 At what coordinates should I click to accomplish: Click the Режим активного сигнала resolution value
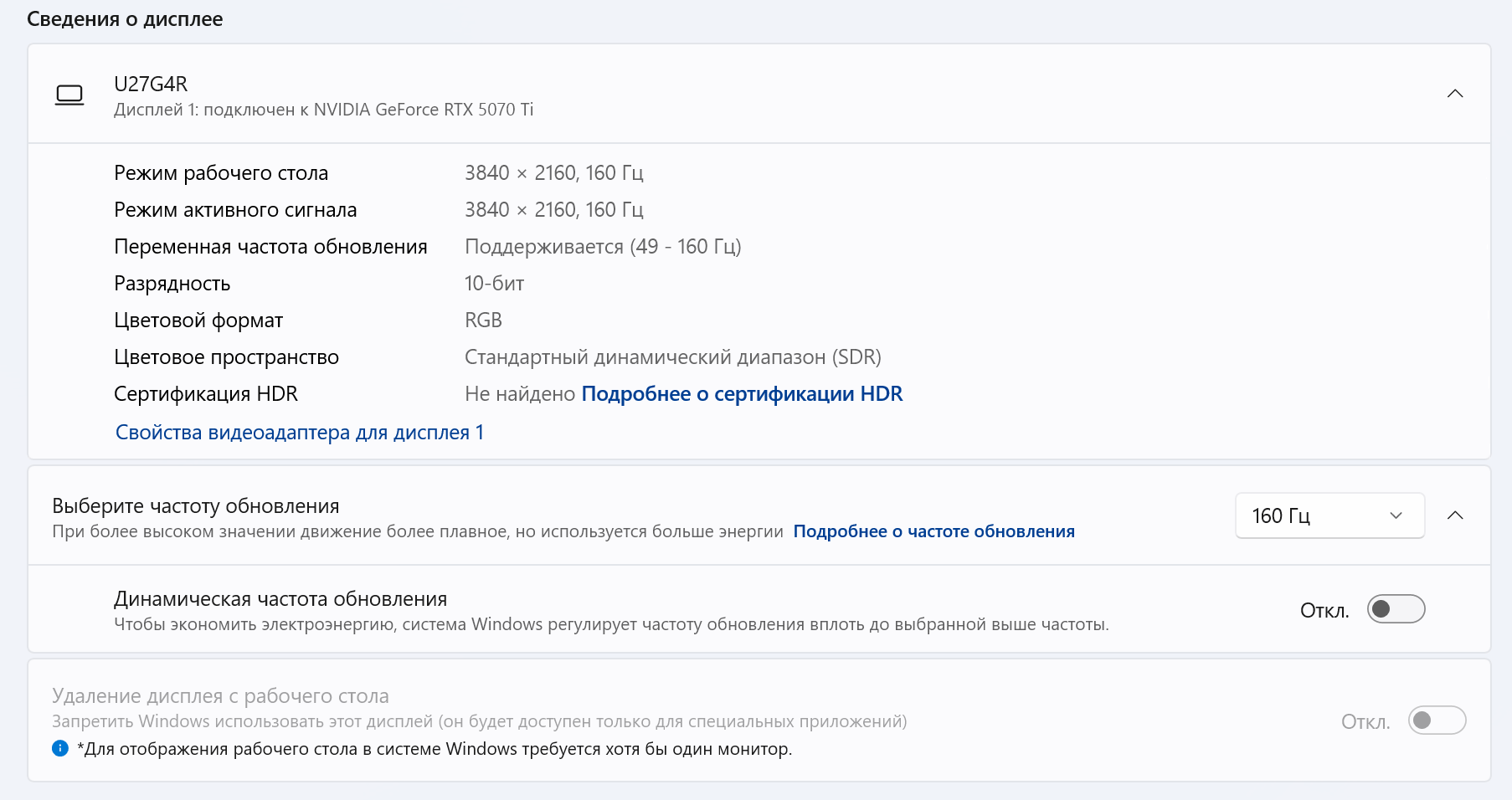click(553, 210)
